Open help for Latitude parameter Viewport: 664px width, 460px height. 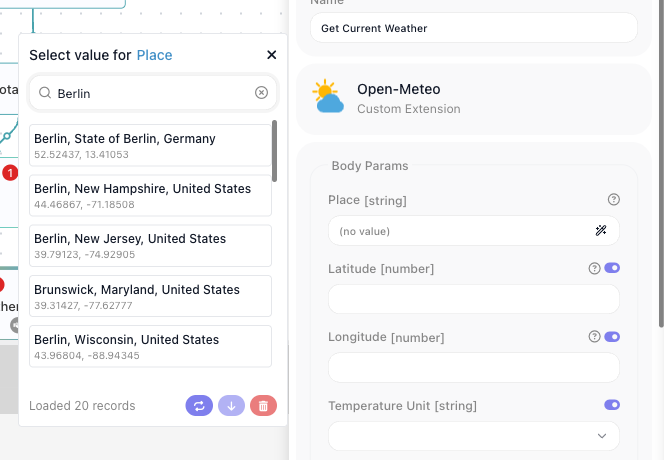(x=594, y=268)
